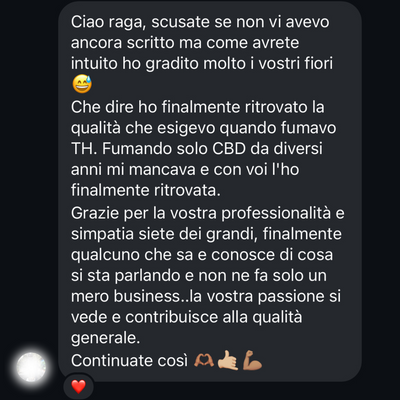Click the sweating smile emoji
400x400 pixels.
tap(82, 84)
